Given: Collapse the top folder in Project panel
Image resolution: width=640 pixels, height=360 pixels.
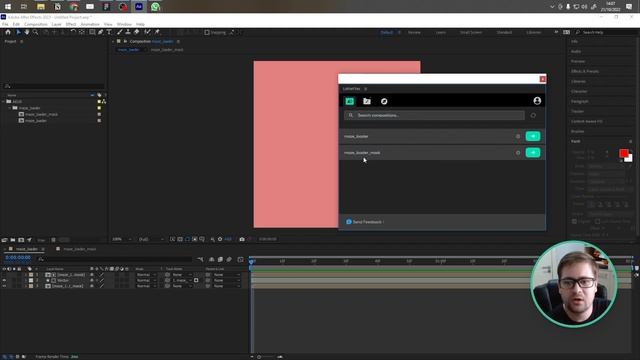Looking at the screenshot, I should (x=4, y=102).
